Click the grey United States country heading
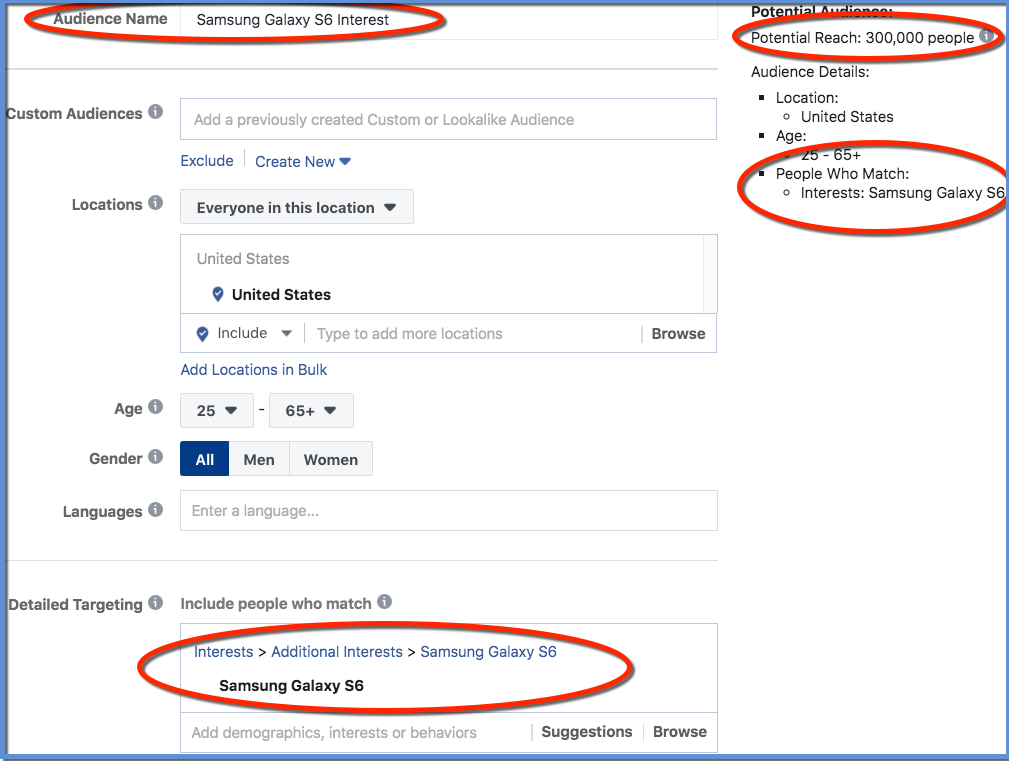Viewport: 1009px width, 761px height. coord(243,259)
